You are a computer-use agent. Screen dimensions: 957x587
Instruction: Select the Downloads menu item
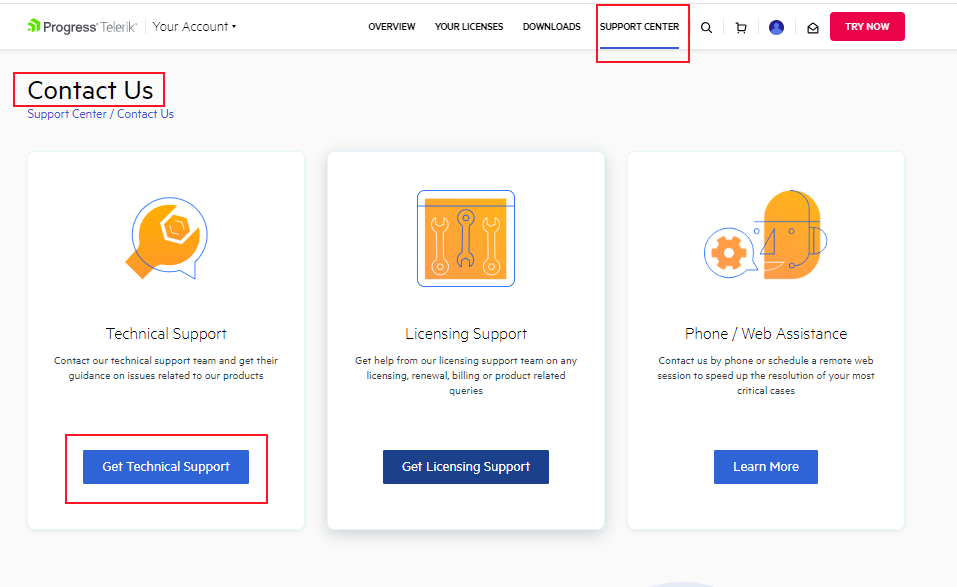click(551, 27)
